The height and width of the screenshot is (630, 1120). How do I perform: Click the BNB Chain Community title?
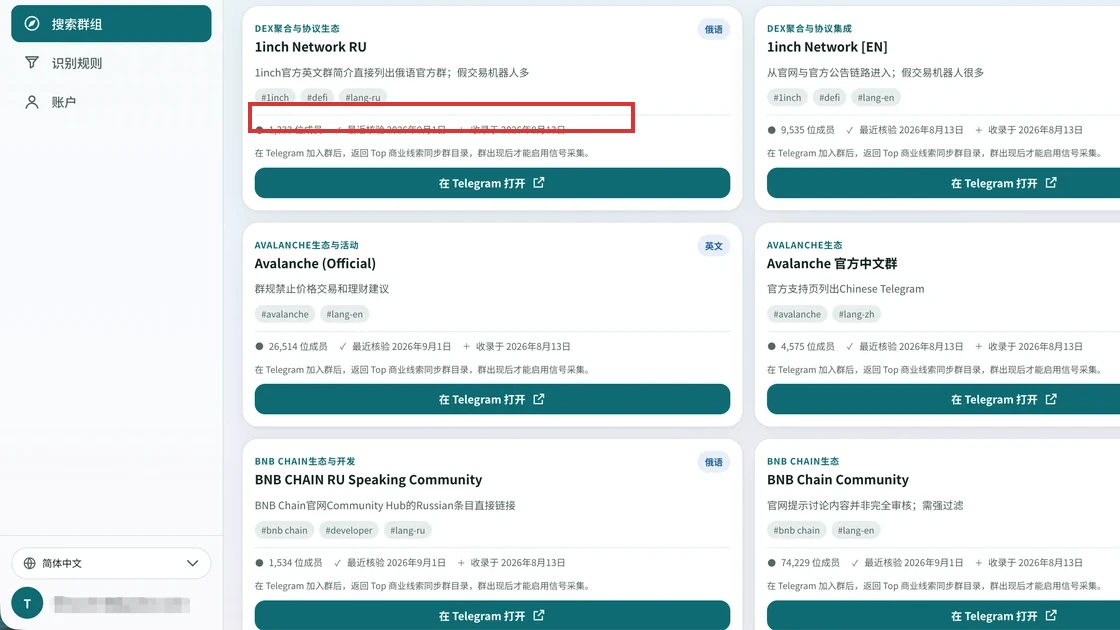tap(838, 479)
